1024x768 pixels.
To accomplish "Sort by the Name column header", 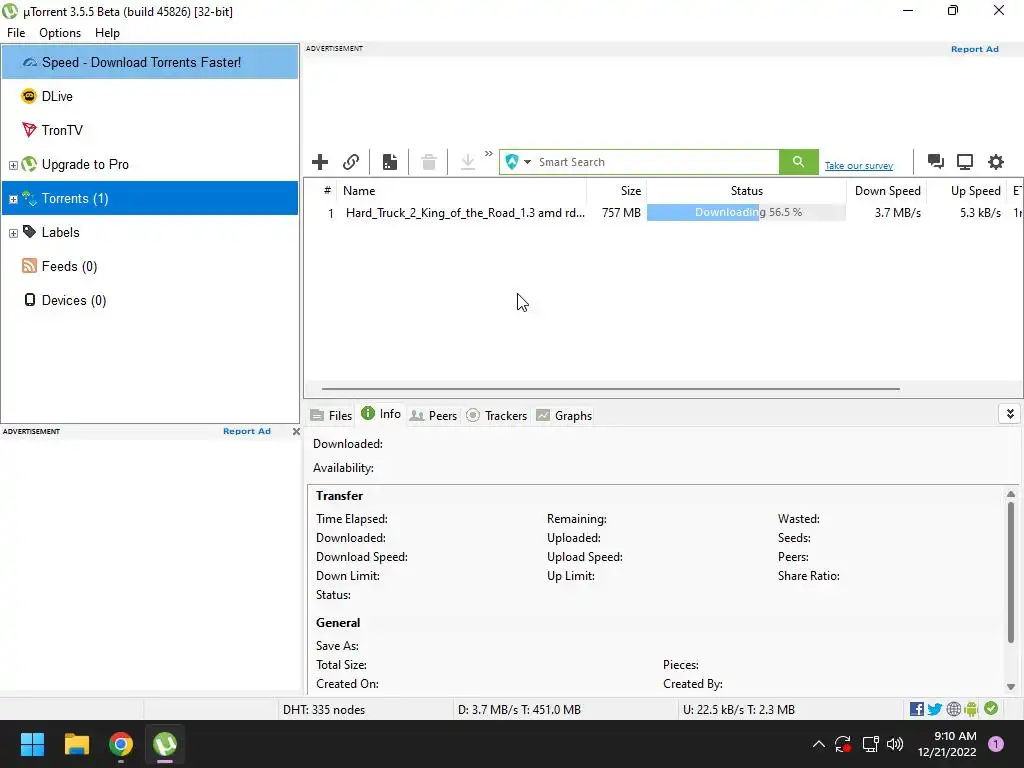I will coord(461,191).
